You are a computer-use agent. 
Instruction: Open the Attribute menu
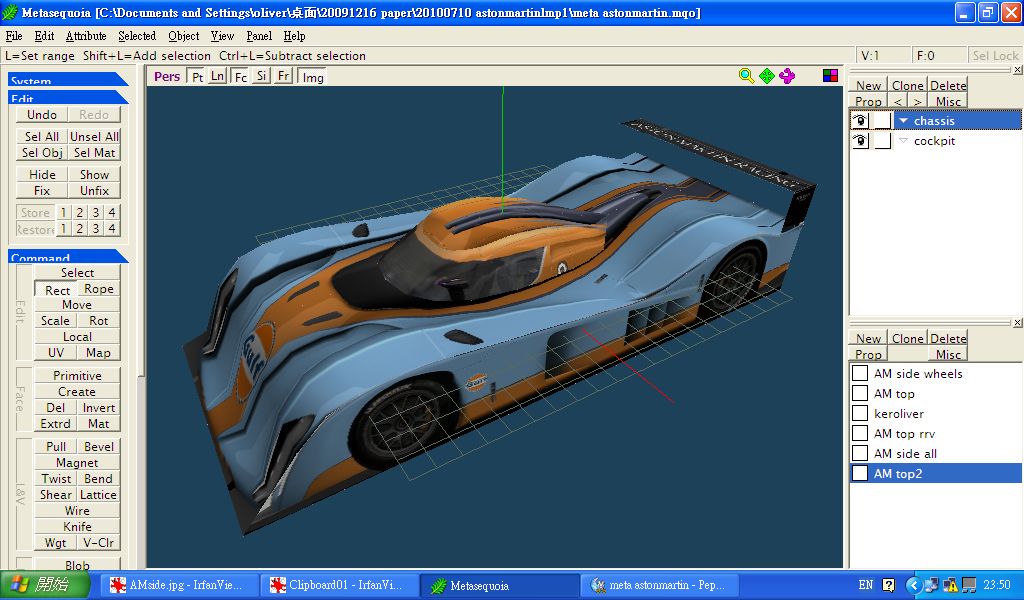(x=86, y=36)
